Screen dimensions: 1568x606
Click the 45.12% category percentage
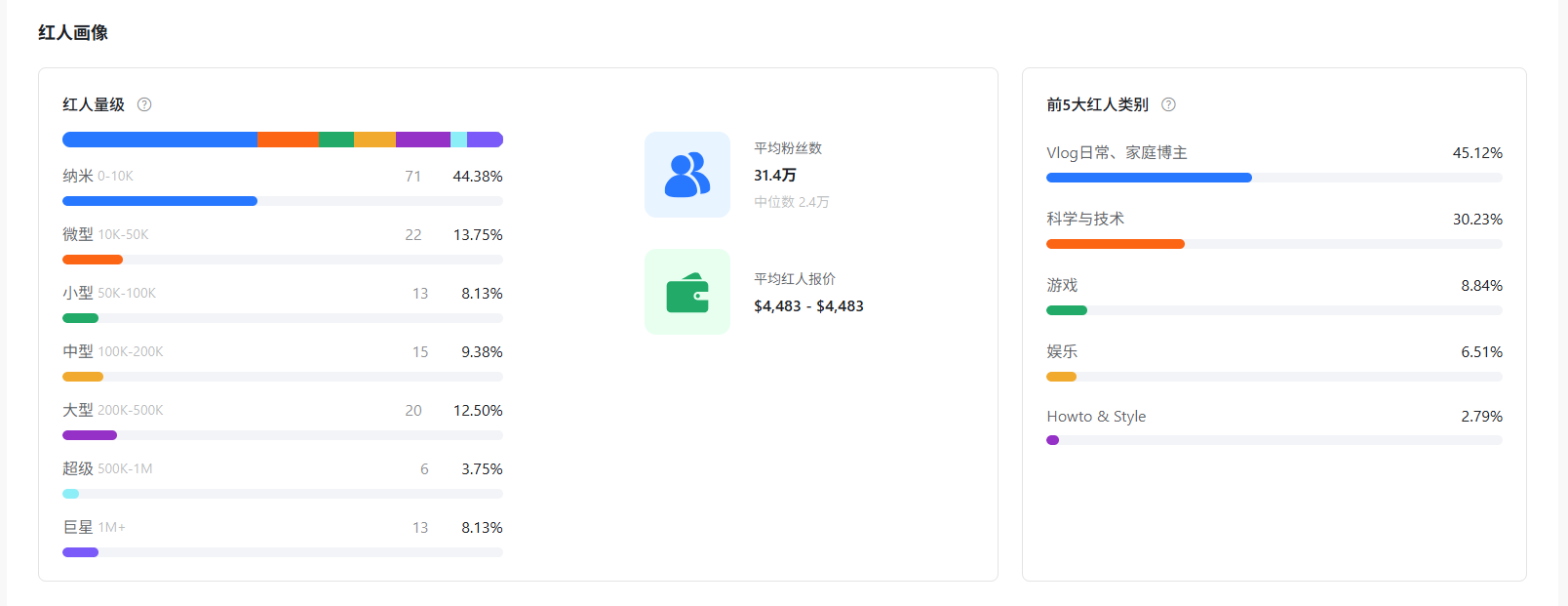click(1477, 152)
